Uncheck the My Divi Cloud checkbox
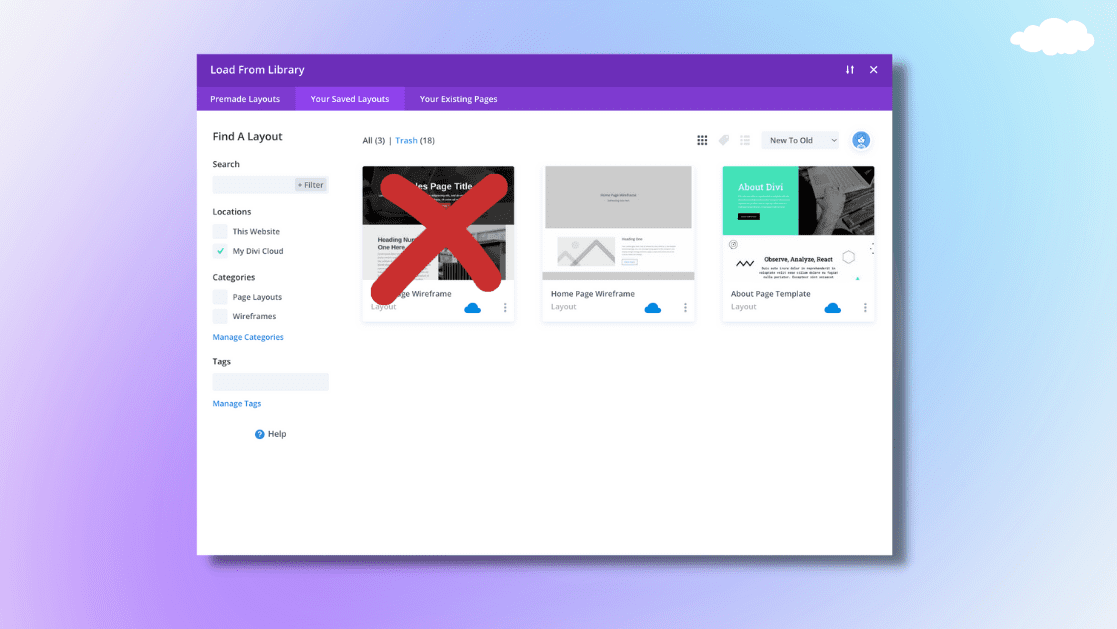This screenshot has height=629, width=1117. coord(220,251)
